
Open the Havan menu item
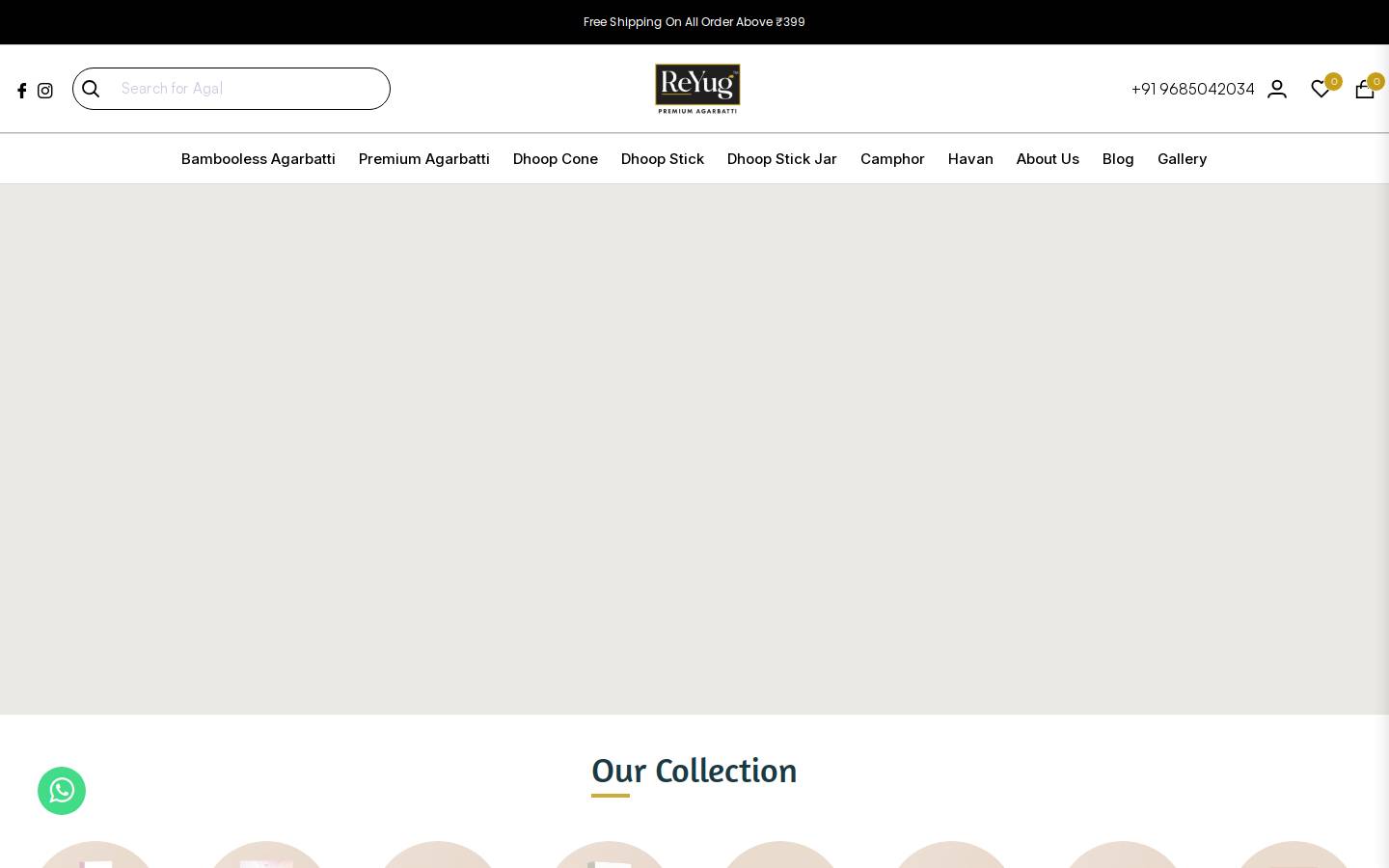point(970,158)
